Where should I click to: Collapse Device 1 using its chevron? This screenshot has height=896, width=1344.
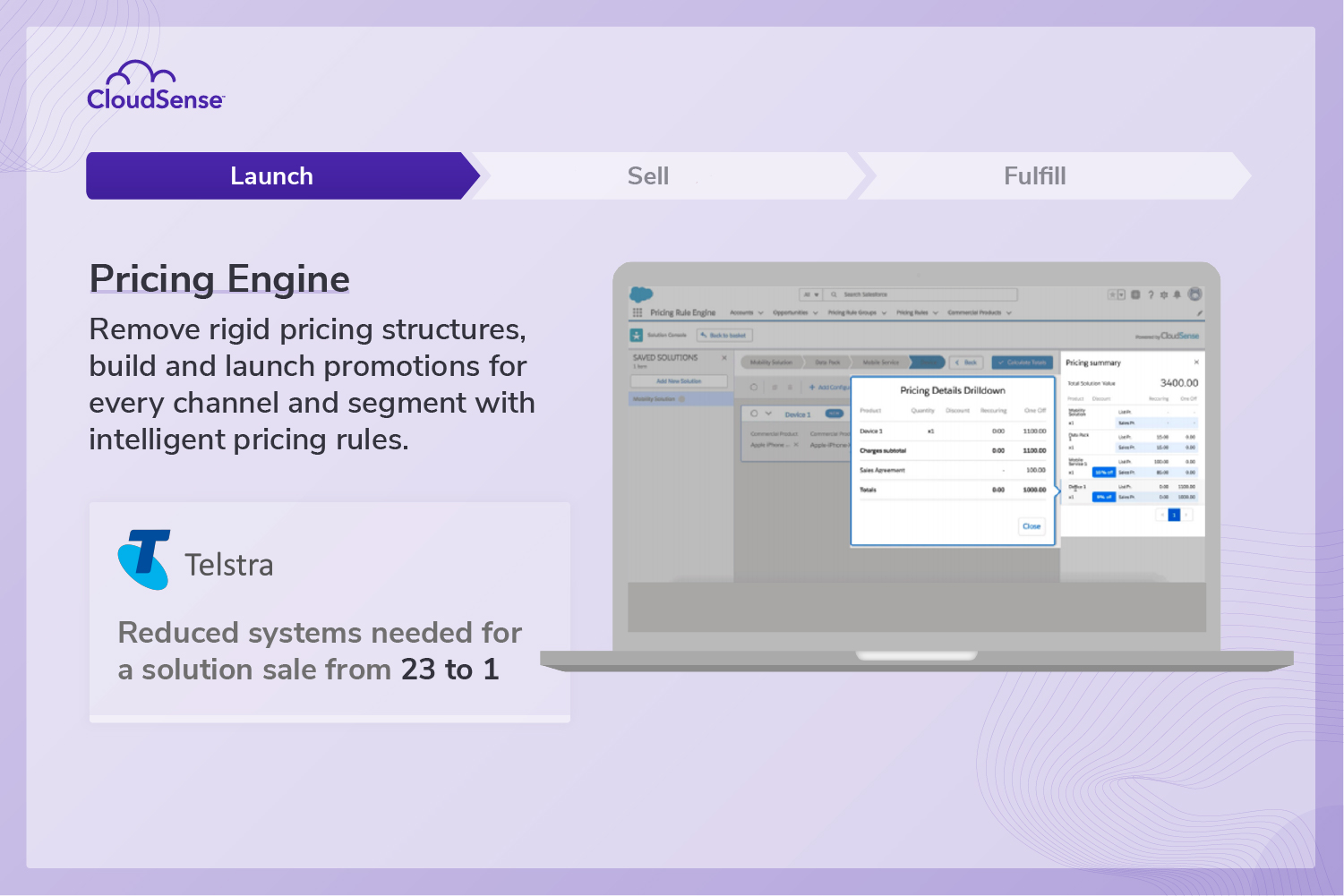click(768, 413)
